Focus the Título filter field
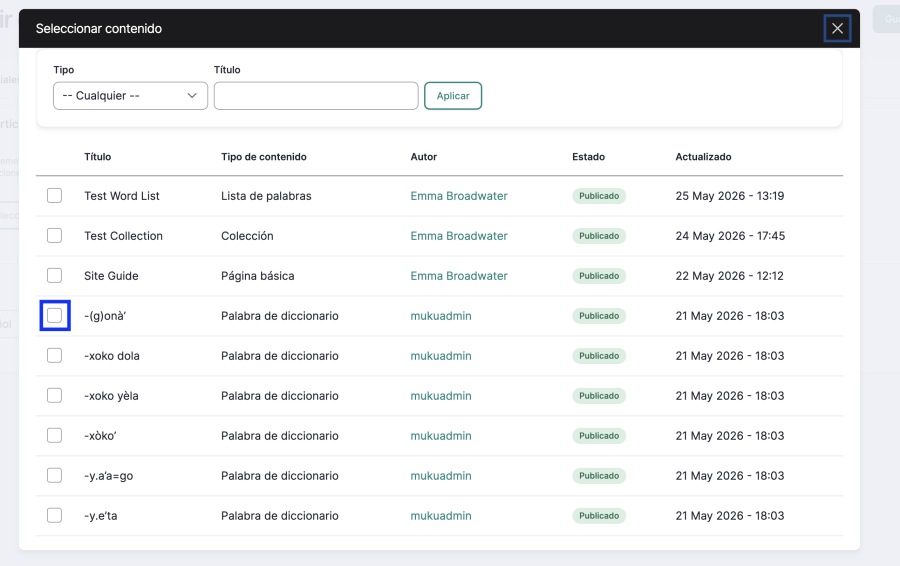Image resolution: width=900 pixels, height=566 pixels. click(x=316, y=96)
